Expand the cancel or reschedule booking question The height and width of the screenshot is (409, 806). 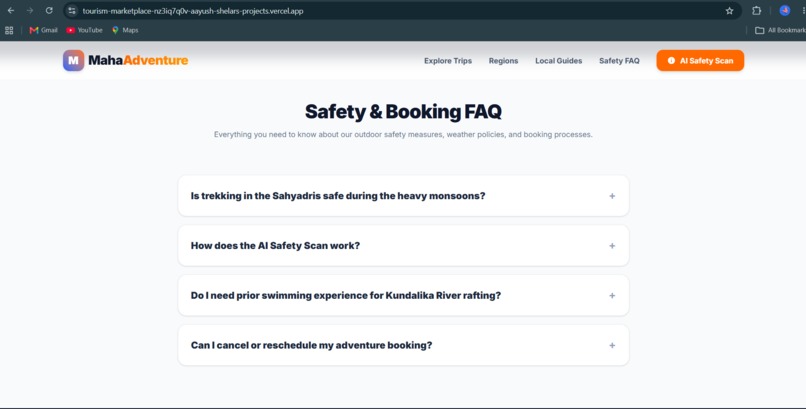pos(404,345)
